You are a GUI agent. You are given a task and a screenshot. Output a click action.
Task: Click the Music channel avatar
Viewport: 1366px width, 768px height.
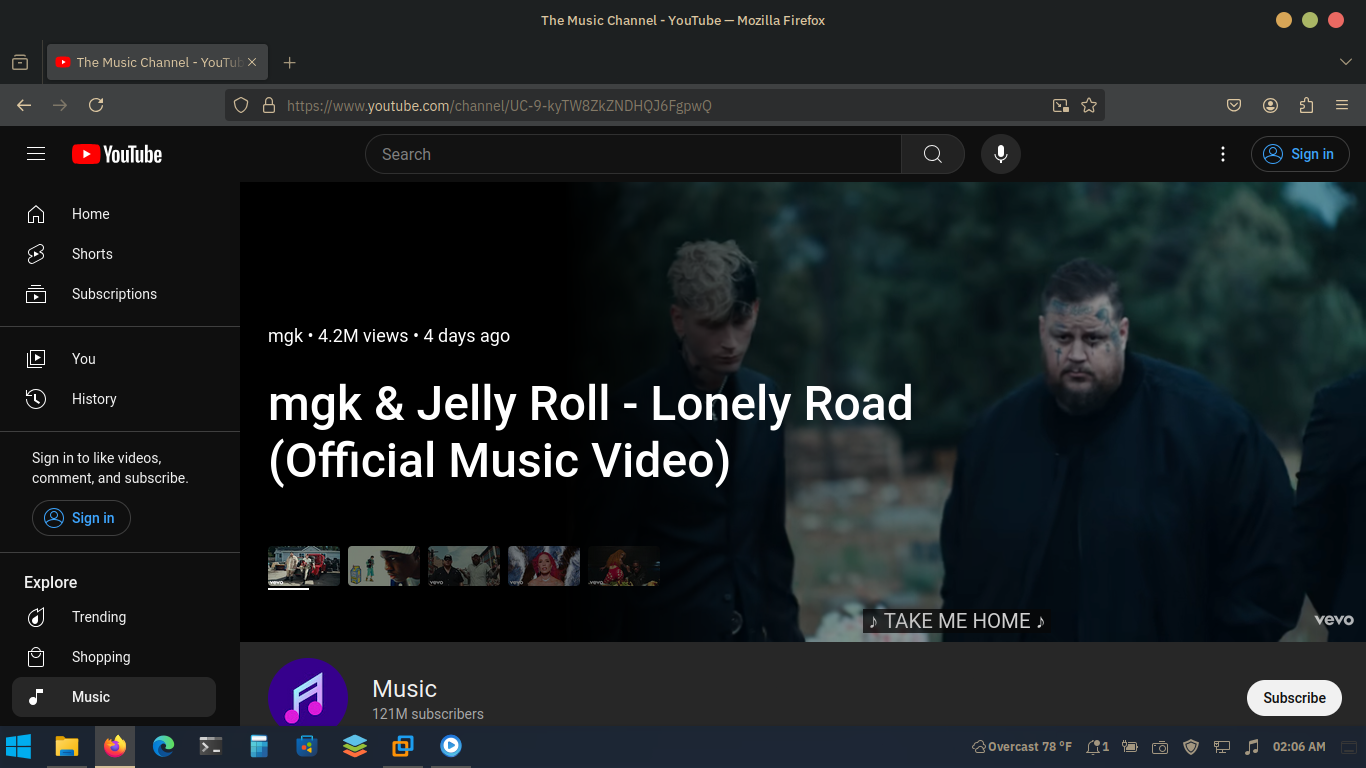click(308, 693)
